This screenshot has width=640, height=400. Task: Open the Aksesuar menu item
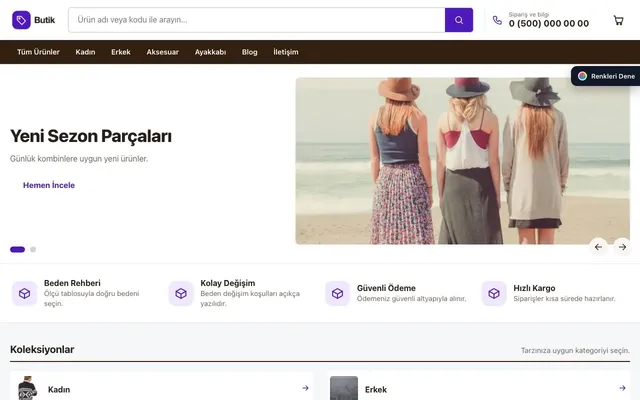pyautogui.click(x=162, y=52)
